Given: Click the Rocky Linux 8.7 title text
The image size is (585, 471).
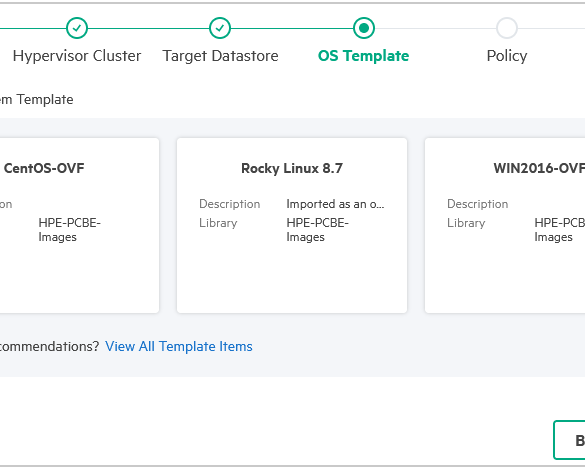Looking at the screenshot, I should (292, 168).
